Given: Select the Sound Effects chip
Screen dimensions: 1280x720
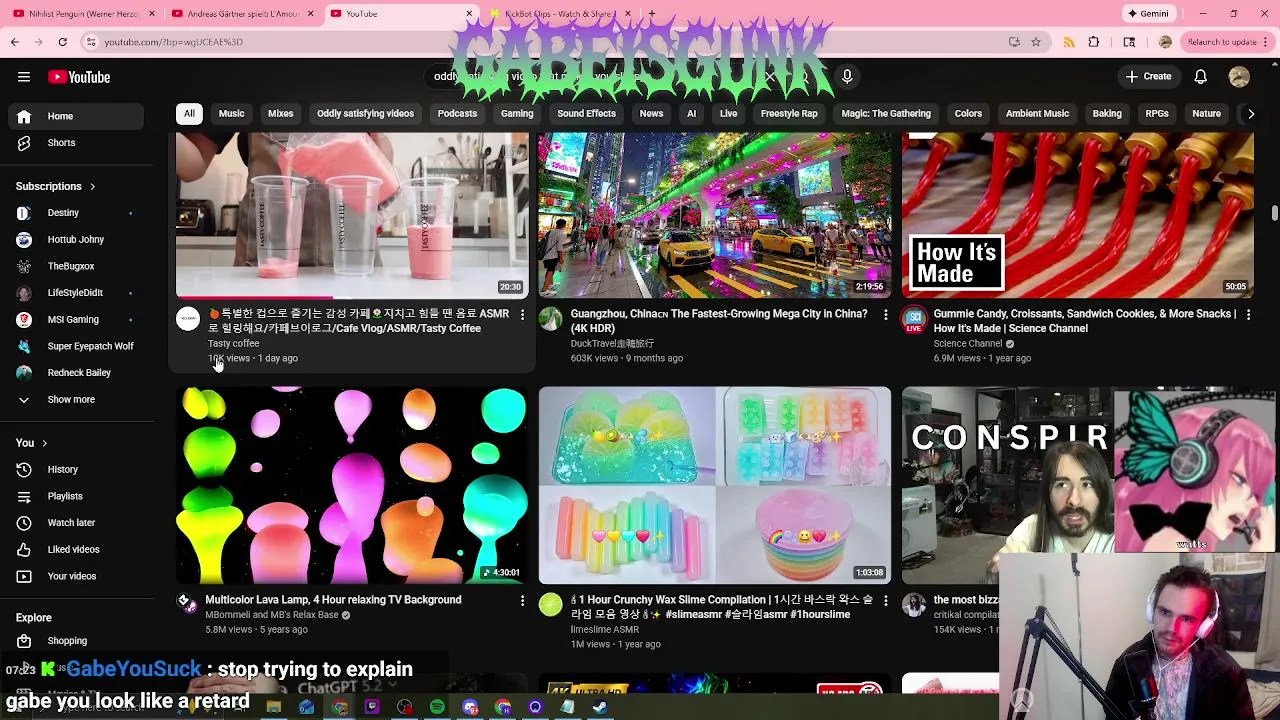Looking at the screenshot, I should point(586,114).
